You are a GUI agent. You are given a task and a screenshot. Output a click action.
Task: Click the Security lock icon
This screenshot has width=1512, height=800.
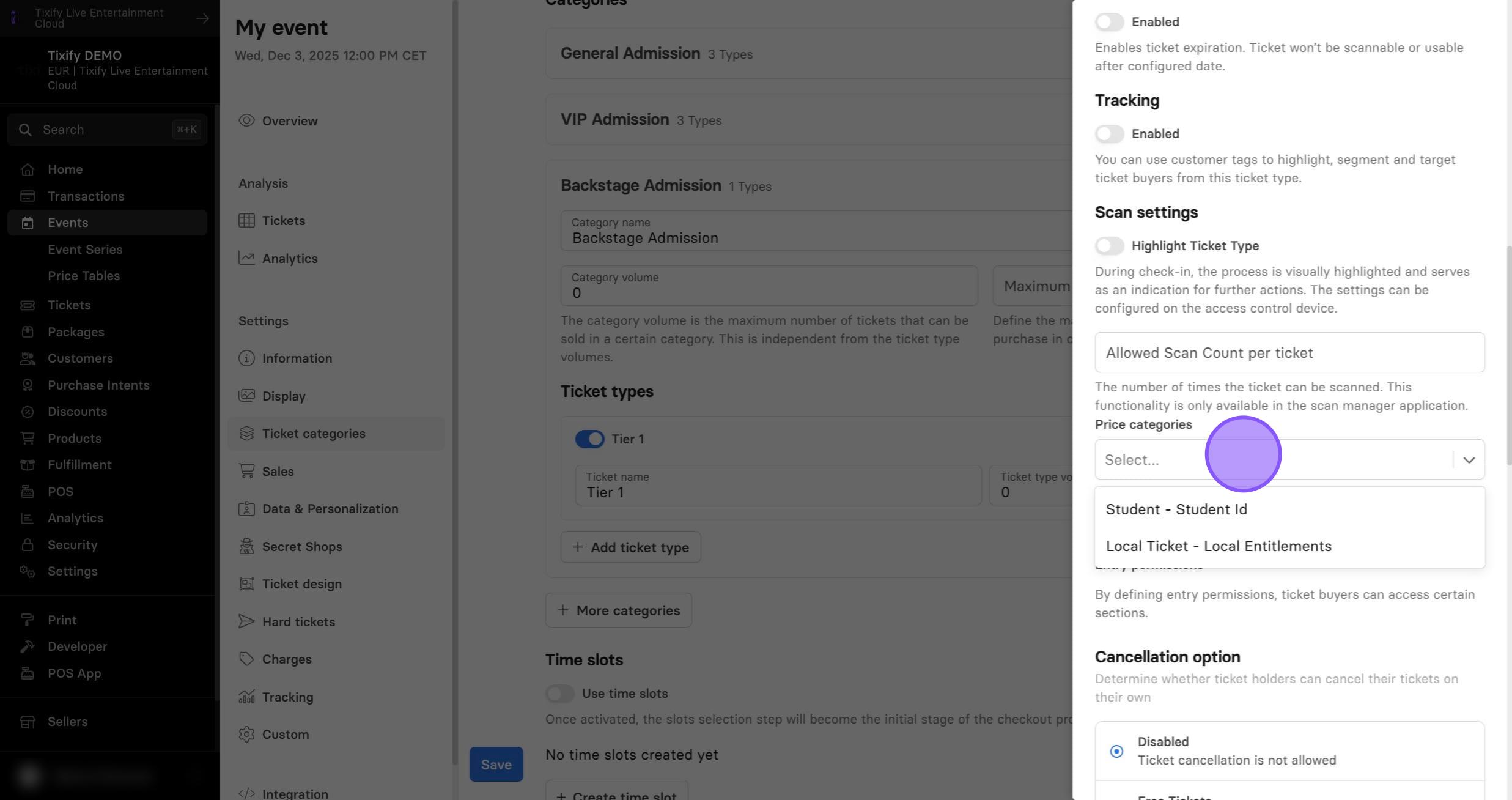pyautogui.click(x=27, y=545)
